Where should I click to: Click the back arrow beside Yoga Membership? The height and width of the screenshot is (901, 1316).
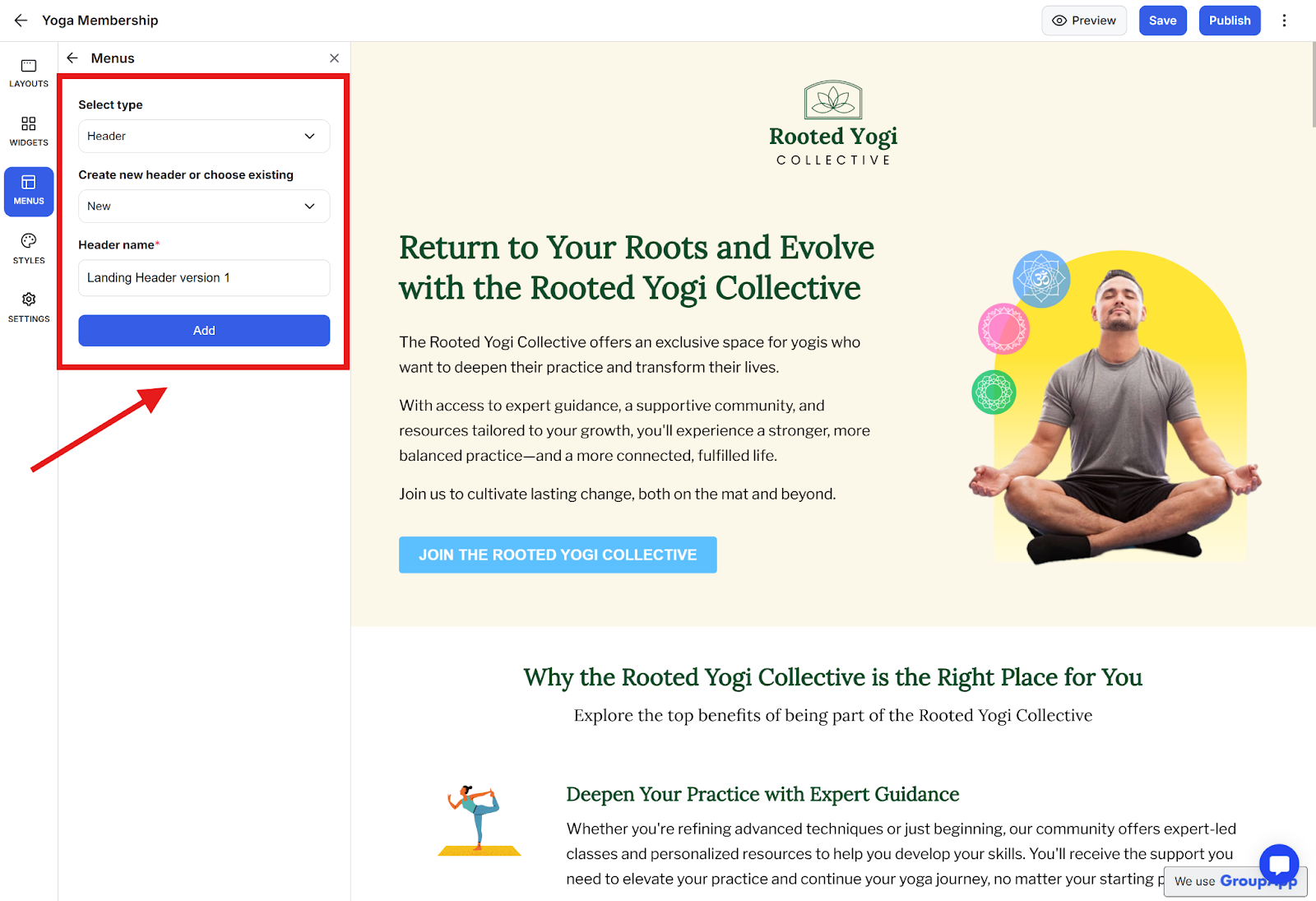21,21
